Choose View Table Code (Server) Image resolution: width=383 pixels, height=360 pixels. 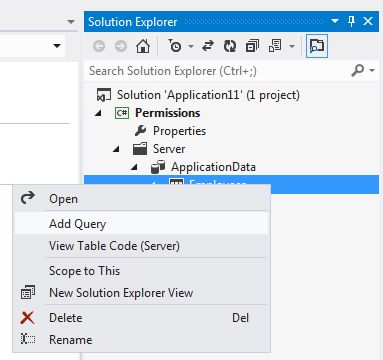click(141, 246)
